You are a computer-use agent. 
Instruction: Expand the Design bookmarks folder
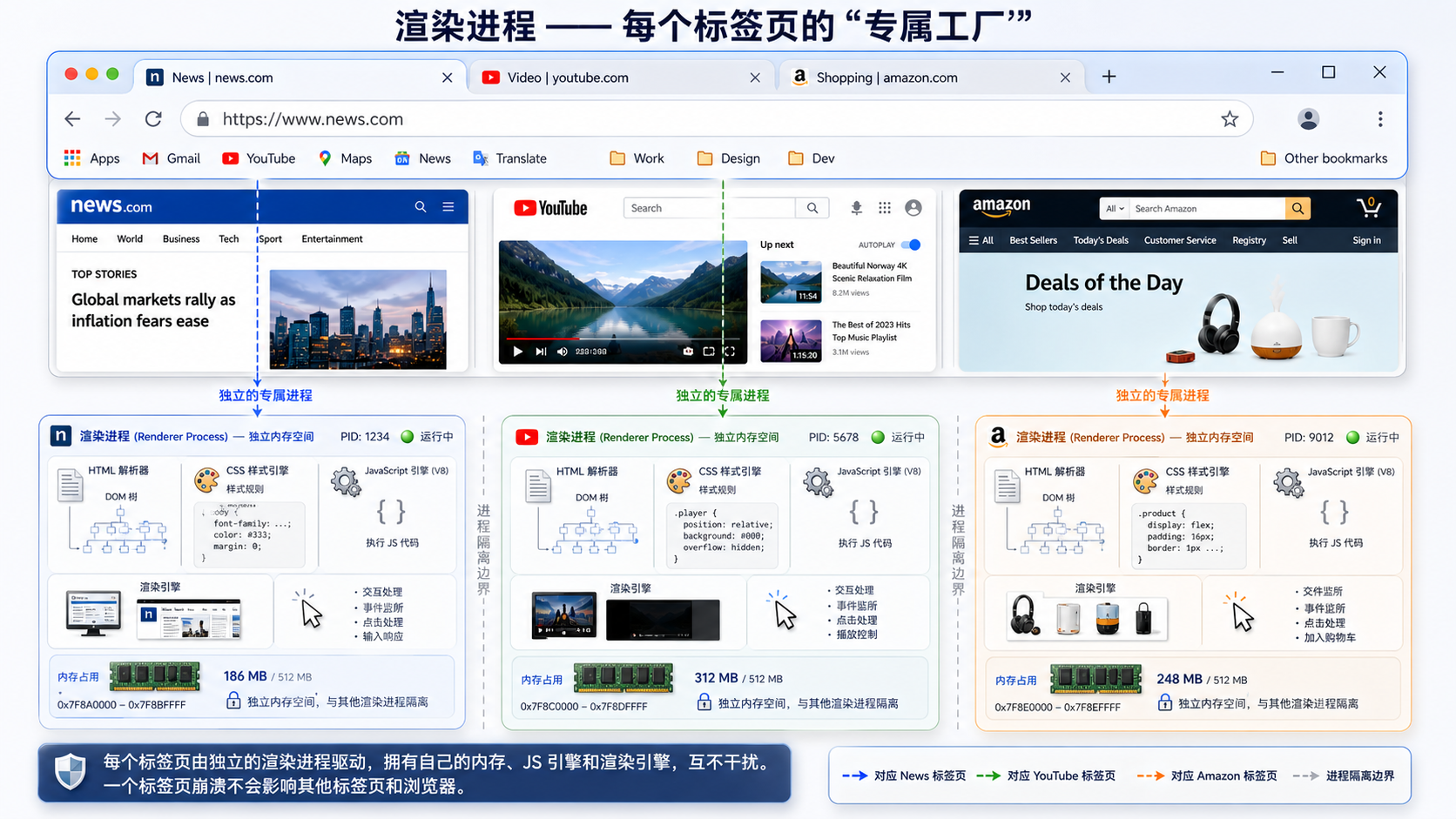[729, 158]
